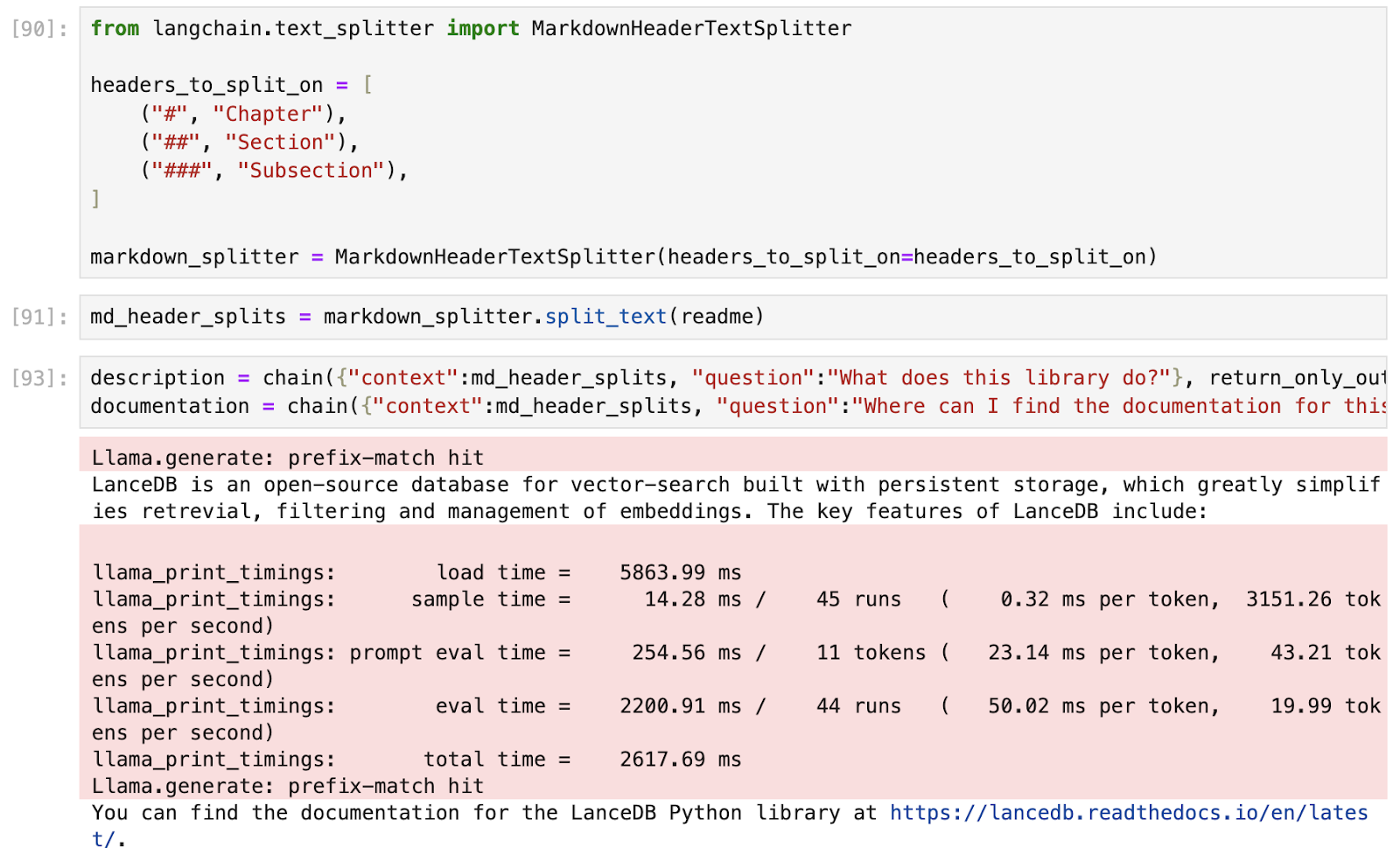Click the "Subsection" string in the code

311,171
